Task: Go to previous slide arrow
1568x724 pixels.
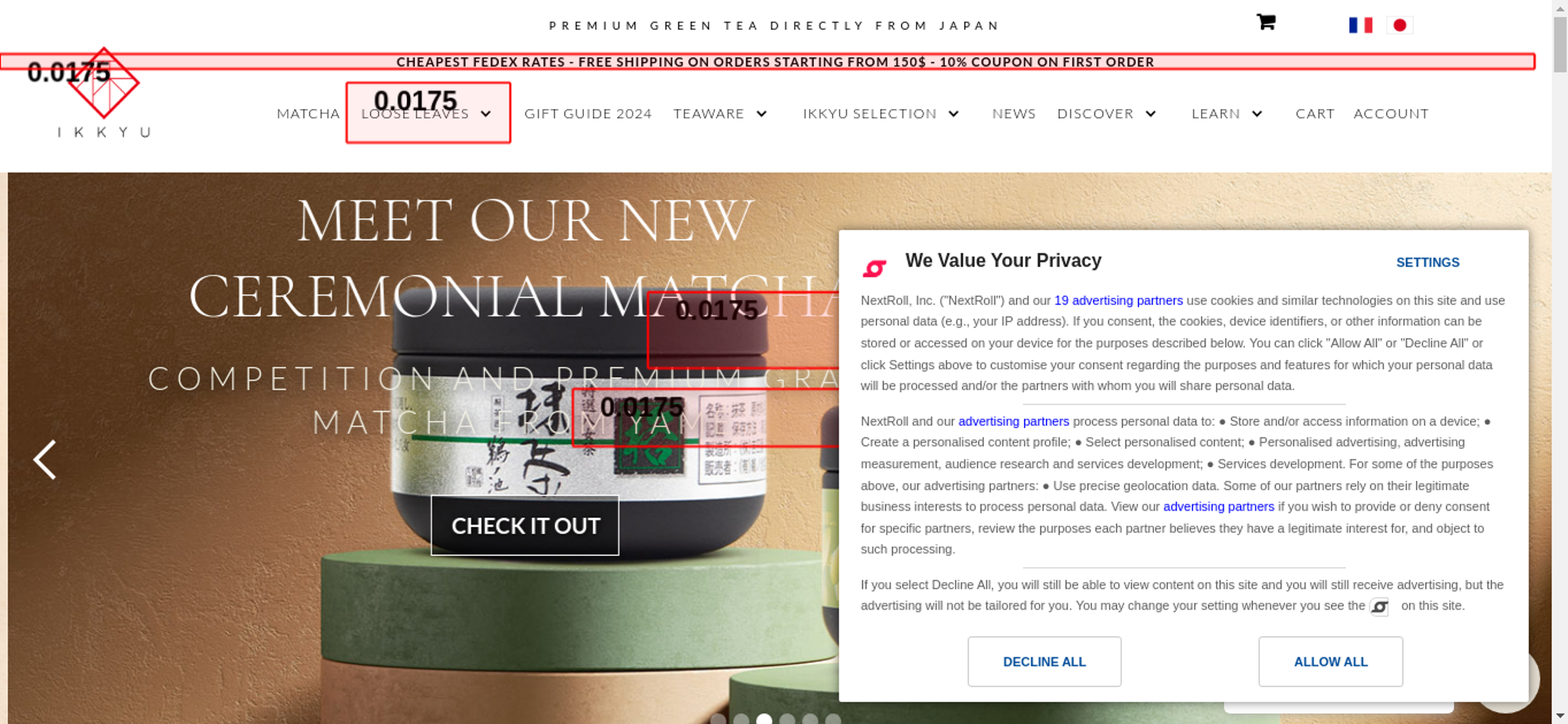Action: [x=45, y=459]
